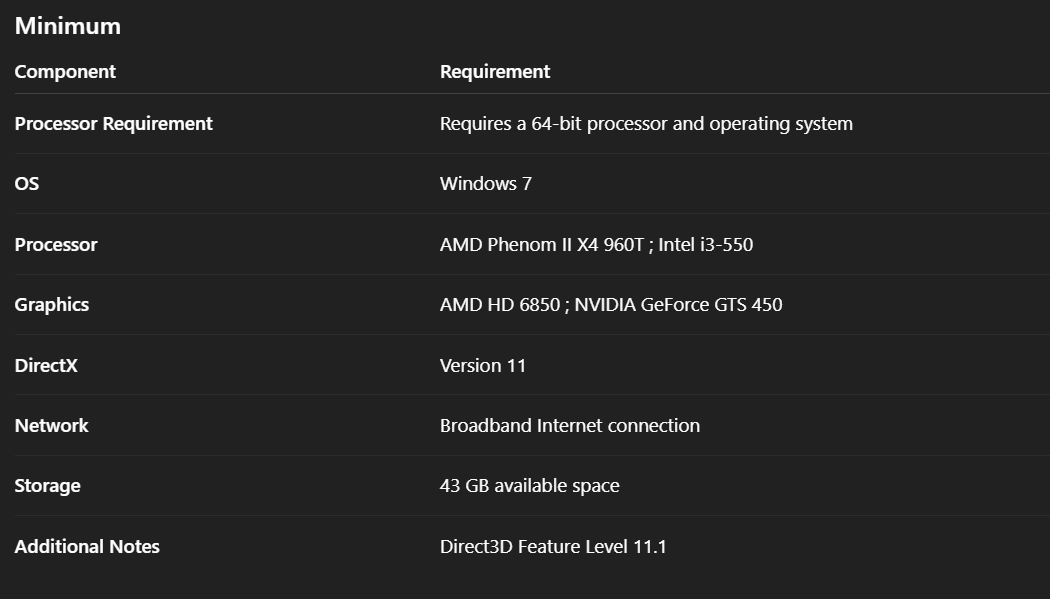Select the Network row label

tap(51, 426)
